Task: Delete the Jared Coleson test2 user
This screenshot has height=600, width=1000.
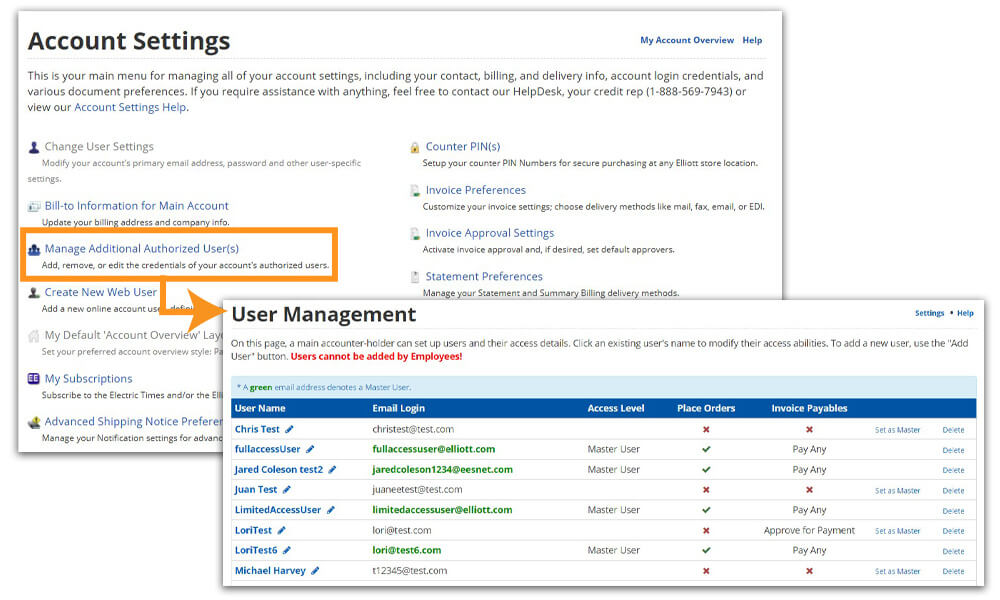Action: (x=952, y=470)
